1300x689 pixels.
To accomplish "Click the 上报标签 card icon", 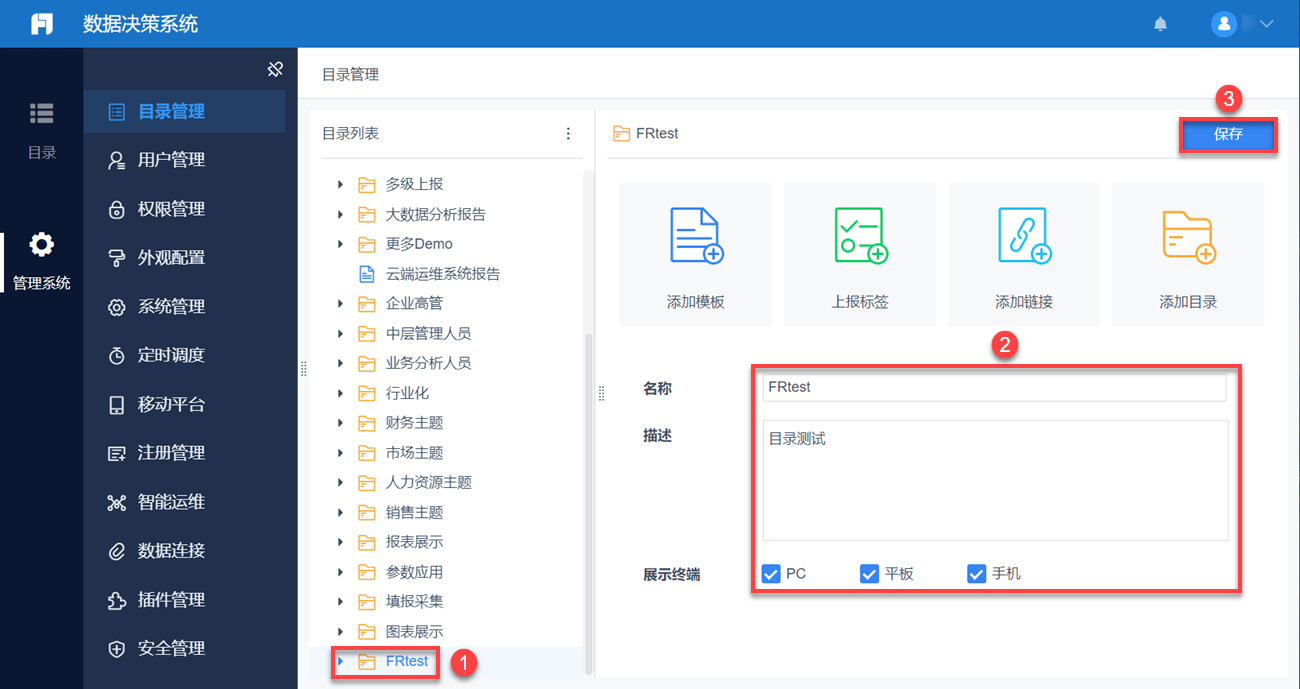I will pyautogui.click(x=860, y=236).
